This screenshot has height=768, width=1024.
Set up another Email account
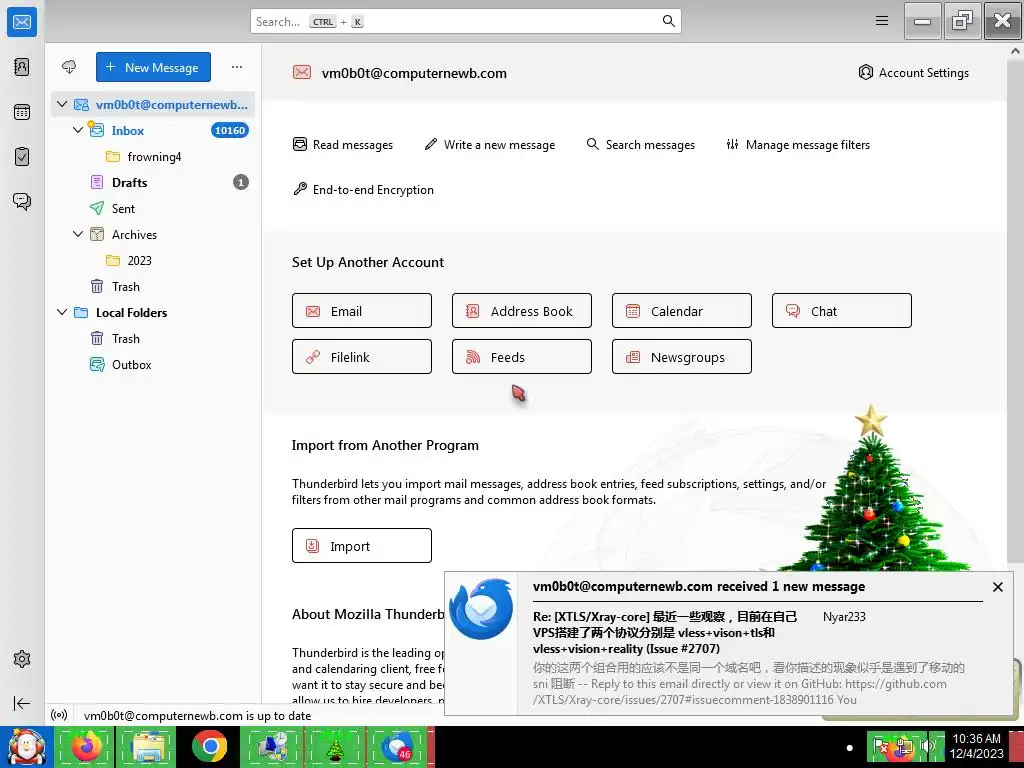[x=362, y=311]
